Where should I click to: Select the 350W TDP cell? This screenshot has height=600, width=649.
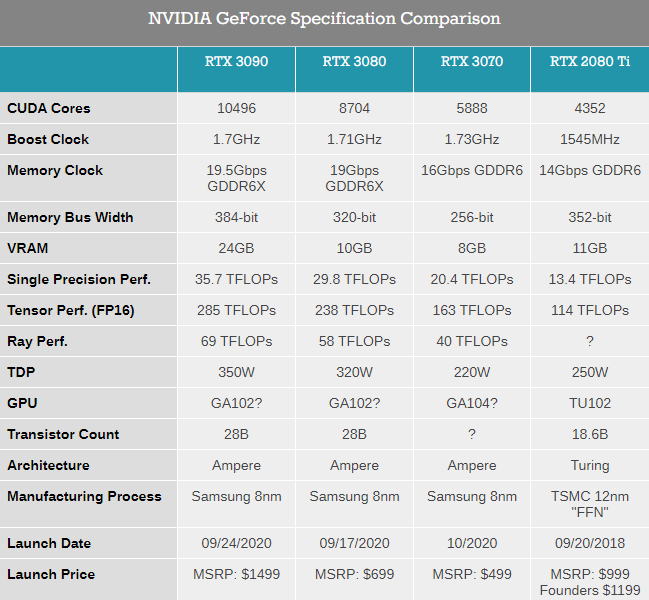pyautogui.click(x=236, y=372)
